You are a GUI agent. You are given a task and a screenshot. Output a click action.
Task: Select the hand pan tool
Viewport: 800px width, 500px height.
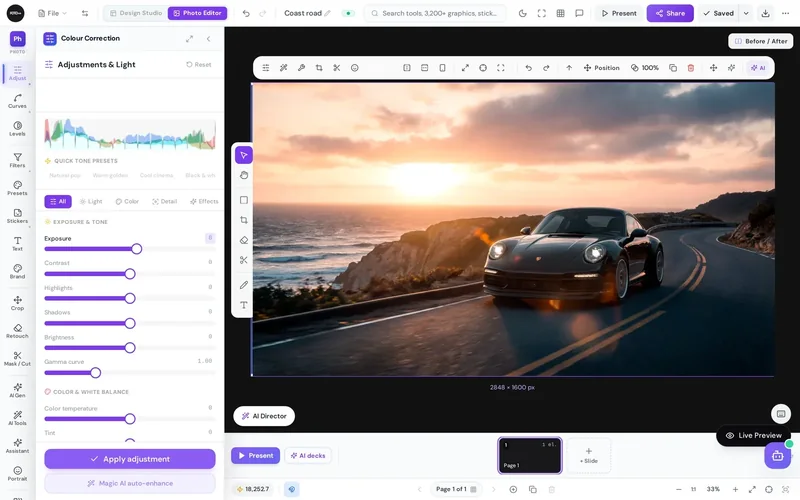(244, 175)
